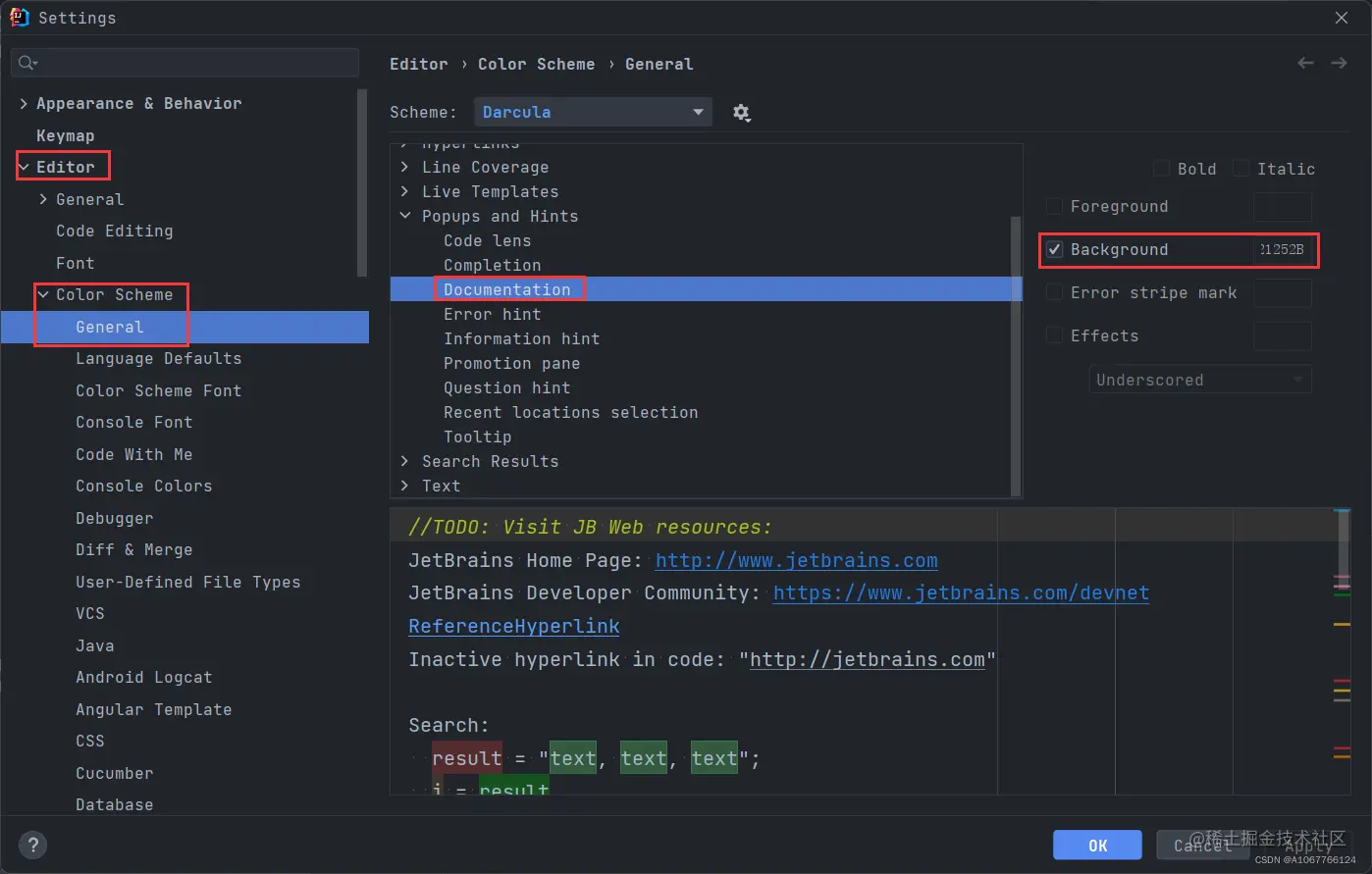Click the Apply button

pyautogui.click(x=1307, y=845)
